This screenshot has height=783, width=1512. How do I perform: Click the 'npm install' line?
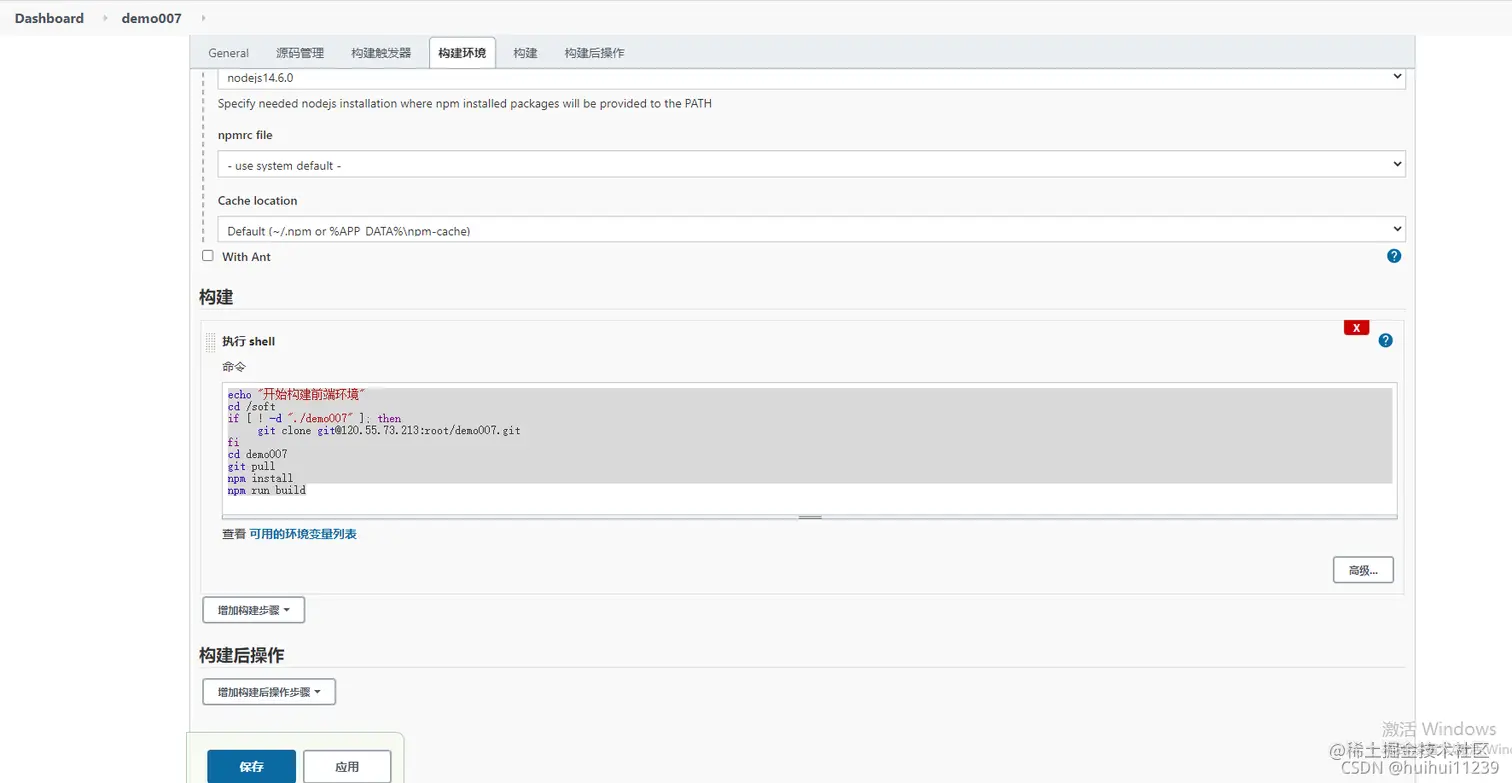(x=260, y=478)
